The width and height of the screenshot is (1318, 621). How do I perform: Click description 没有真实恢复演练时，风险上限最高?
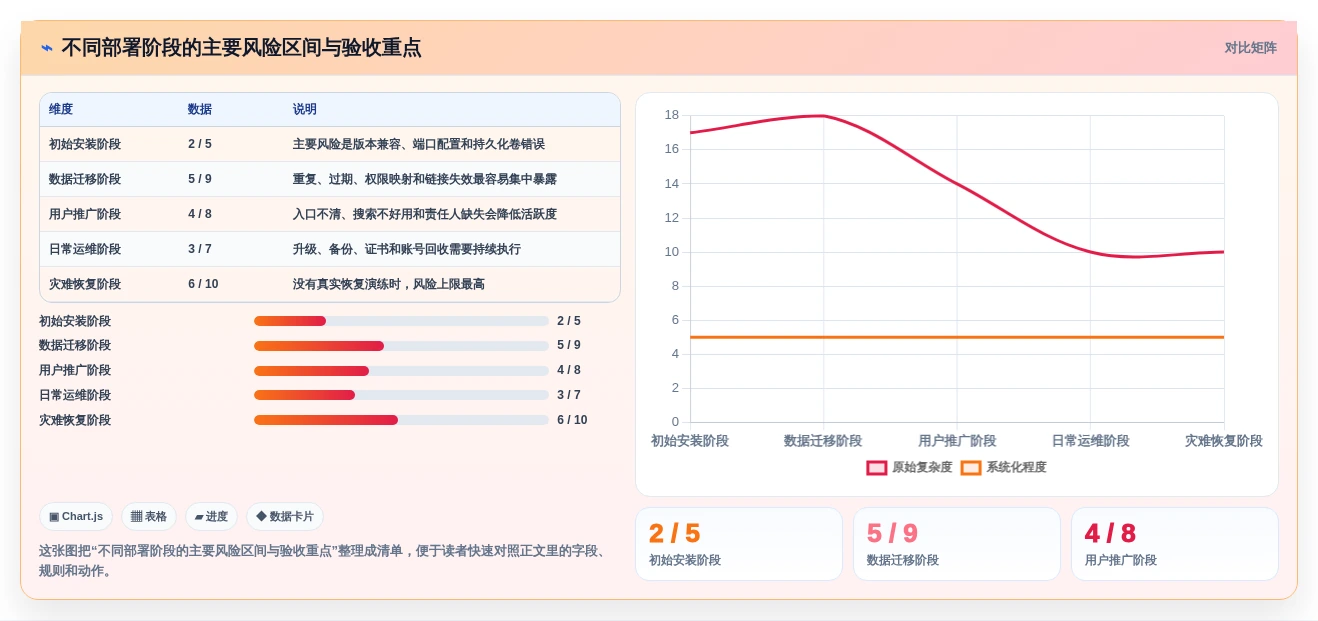pyautogui.click(x=389, y=284)
